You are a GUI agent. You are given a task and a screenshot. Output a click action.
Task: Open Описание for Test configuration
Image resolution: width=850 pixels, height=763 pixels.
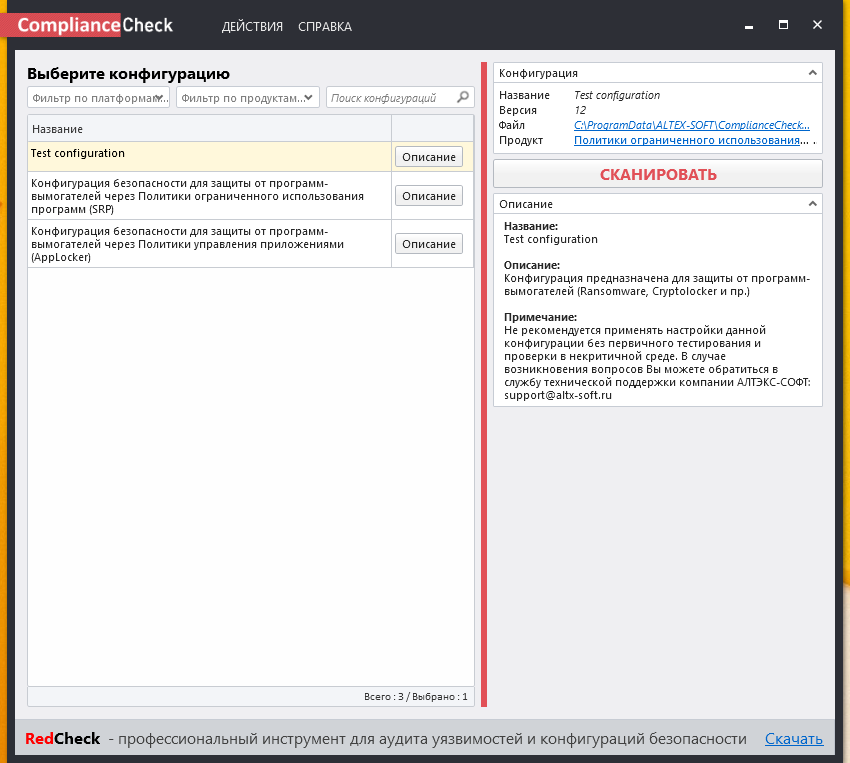pos(429,157)
